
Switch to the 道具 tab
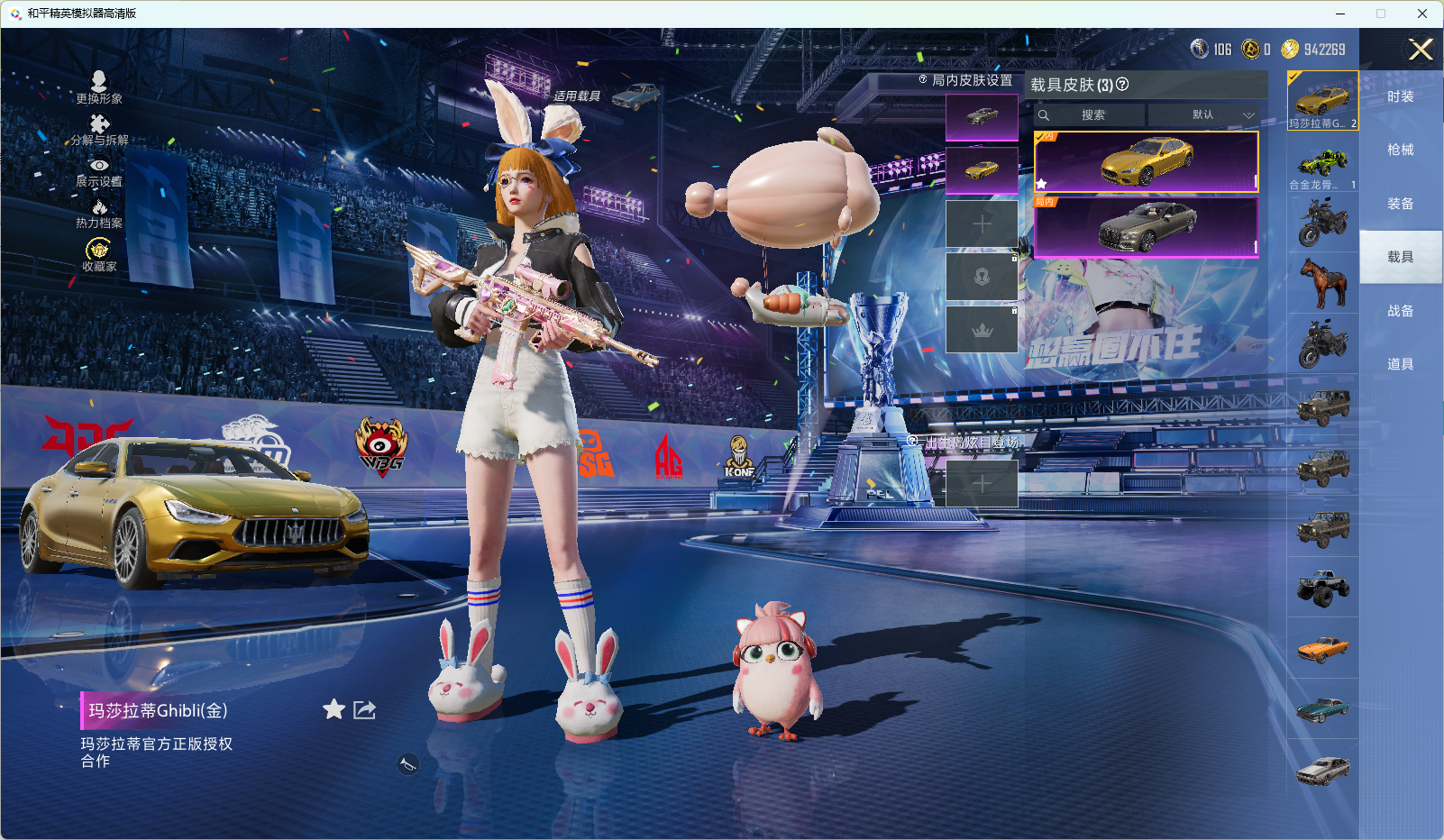1401,364
